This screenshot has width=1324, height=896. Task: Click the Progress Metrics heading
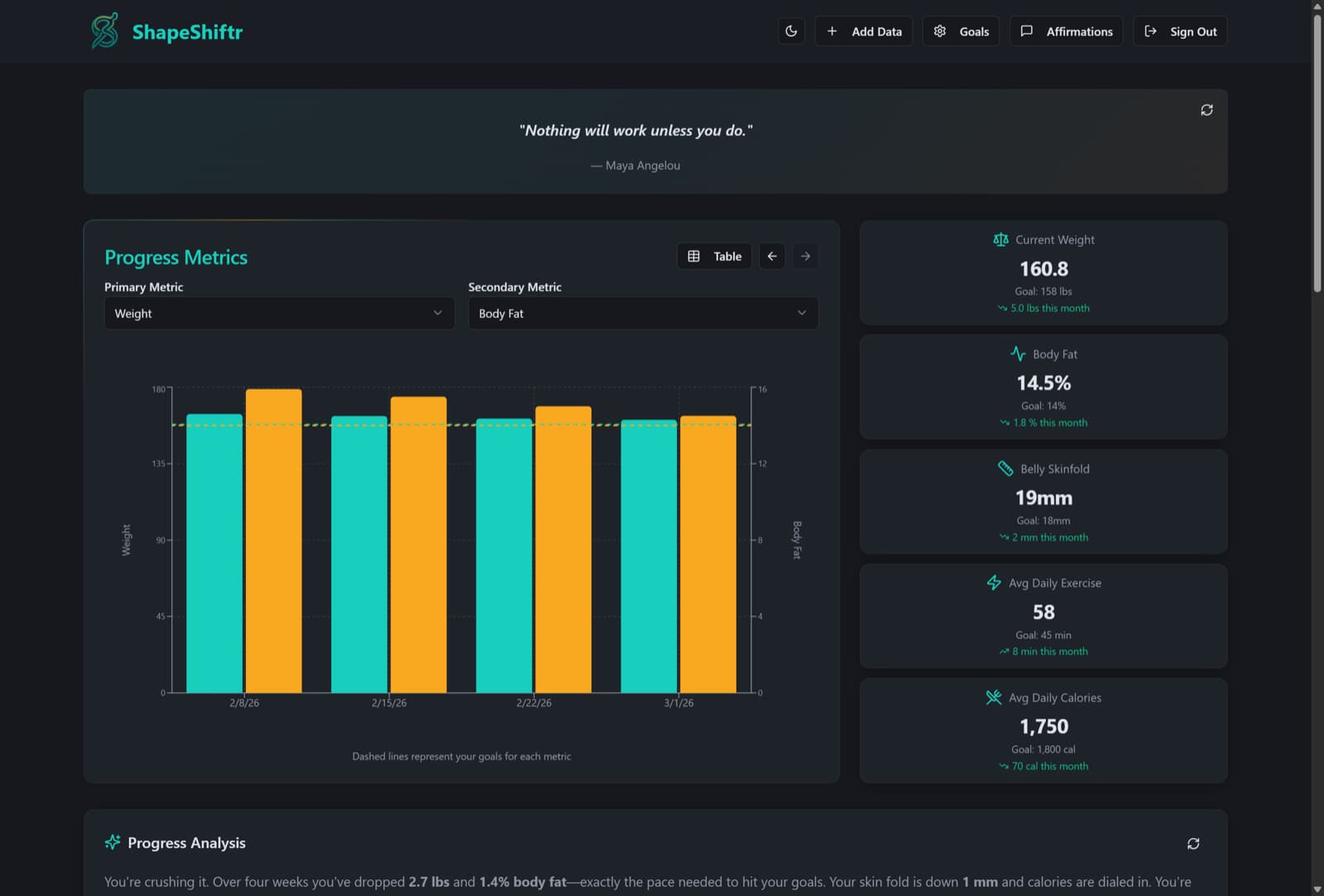click(x=175, y=257)
